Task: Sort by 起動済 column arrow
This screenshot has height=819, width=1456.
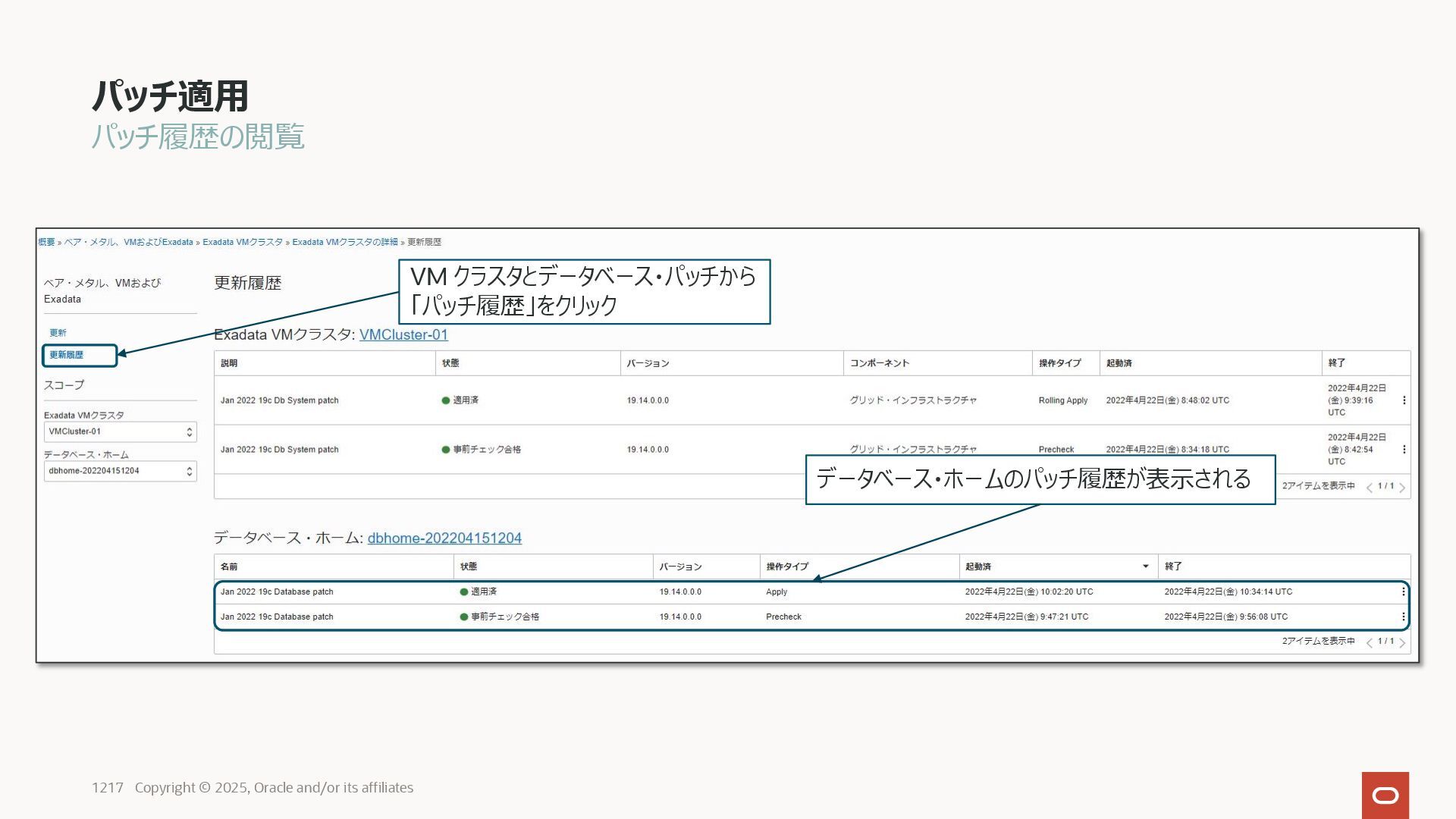Action: pos(1145,566)
